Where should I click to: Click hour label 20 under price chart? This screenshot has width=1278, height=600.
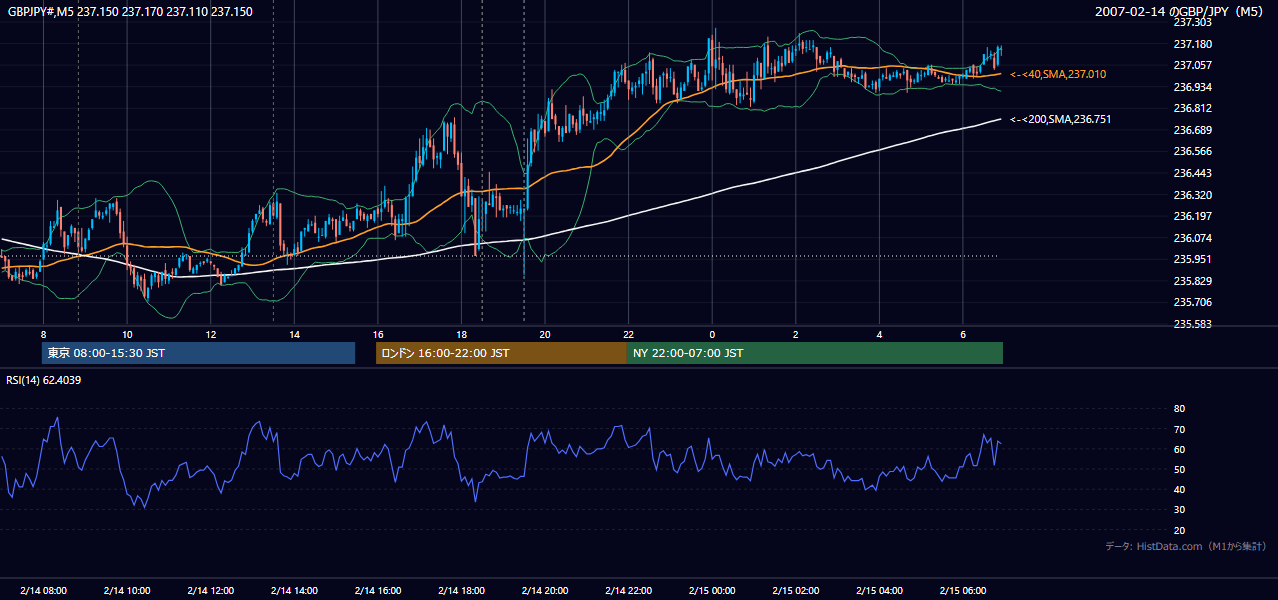(x=545, y=334)
